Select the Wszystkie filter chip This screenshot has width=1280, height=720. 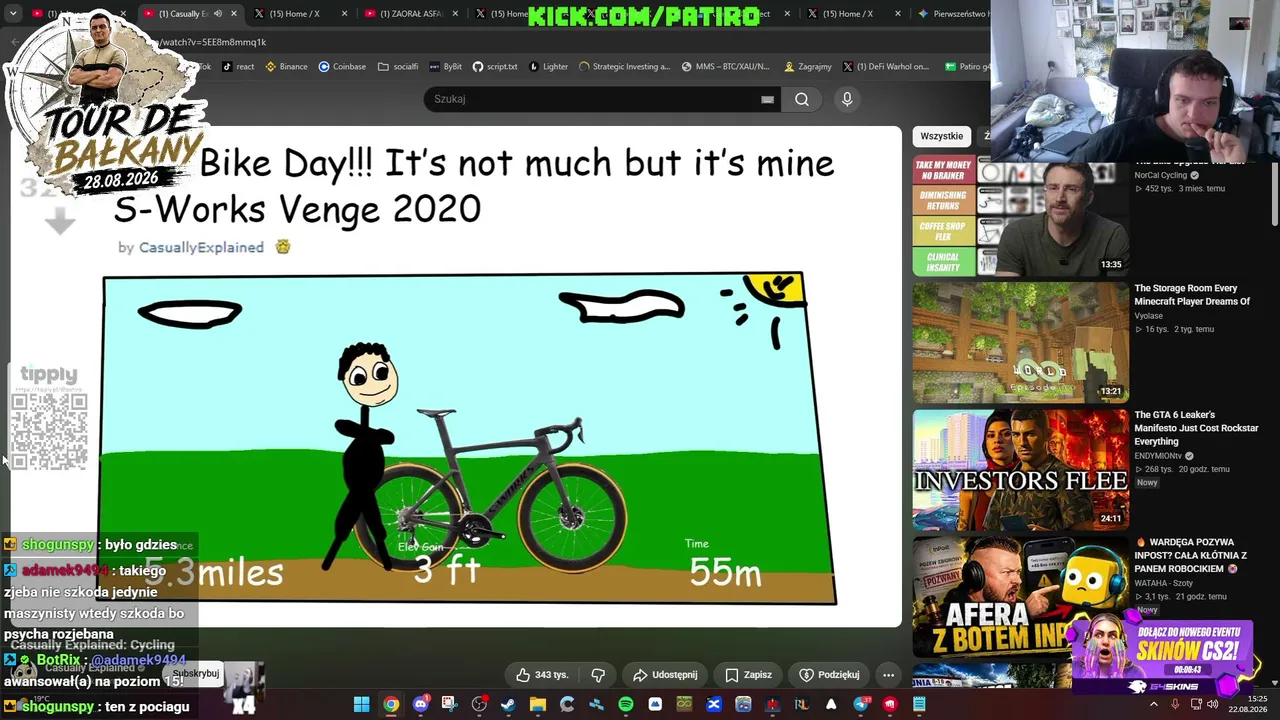(941, 136)
